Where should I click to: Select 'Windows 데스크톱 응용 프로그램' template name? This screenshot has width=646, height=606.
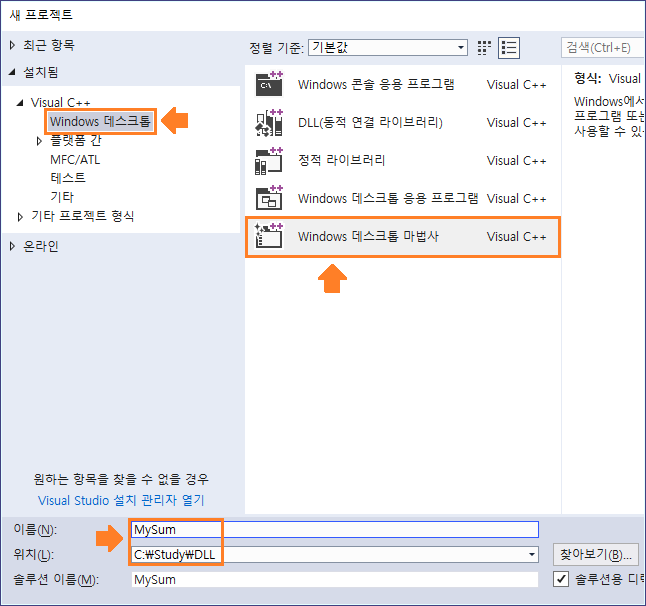tap(388, 198)
